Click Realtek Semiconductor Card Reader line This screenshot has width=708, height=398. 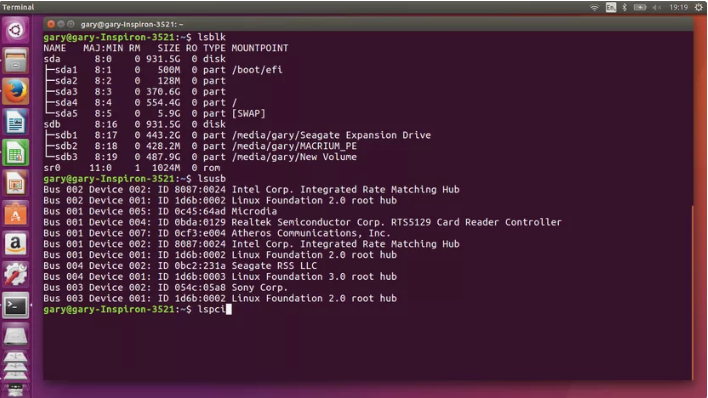tap(303, 222)
